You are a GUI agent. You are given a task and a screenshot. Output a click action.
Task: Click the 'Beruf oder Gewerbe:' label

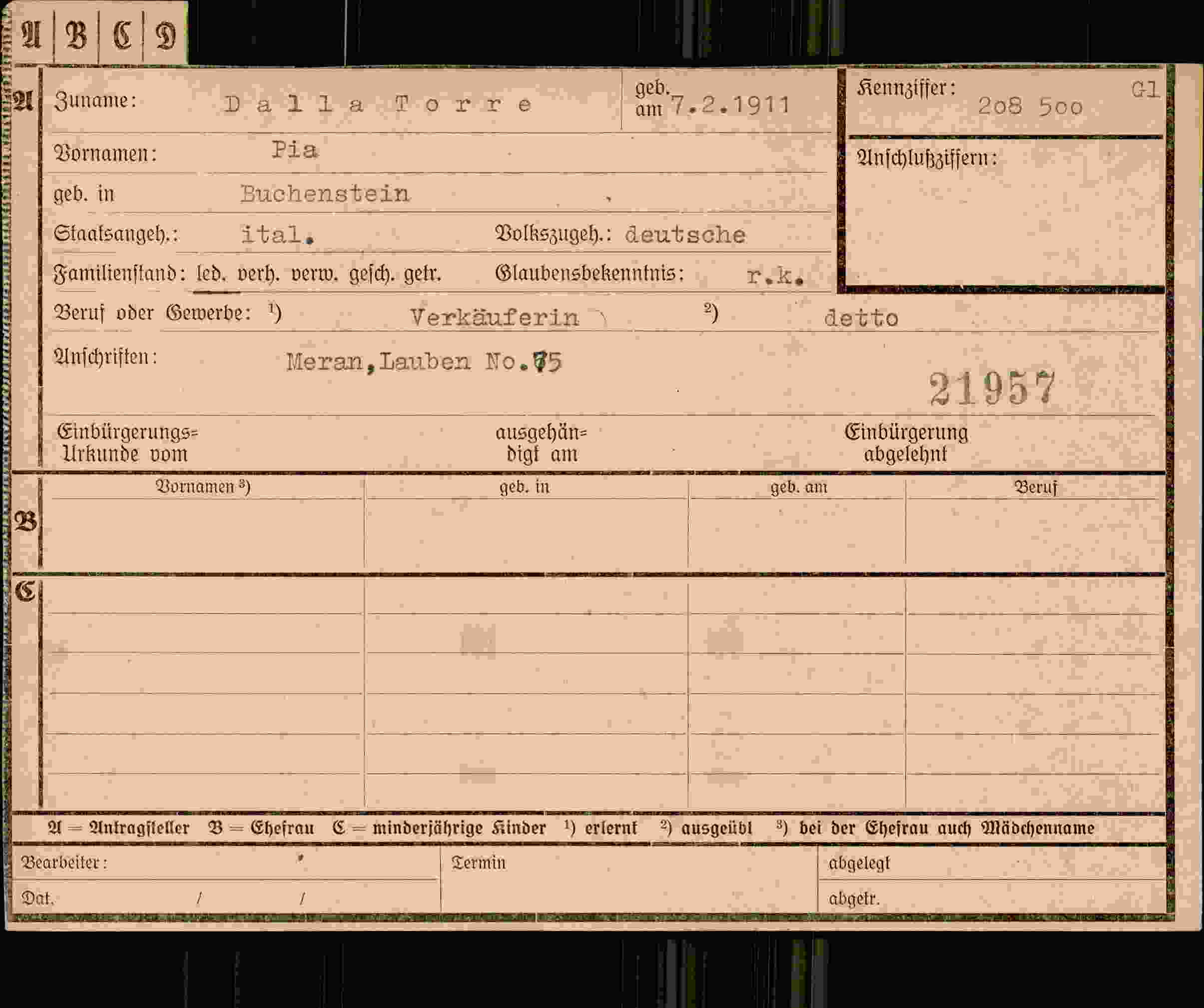(152, 313)
